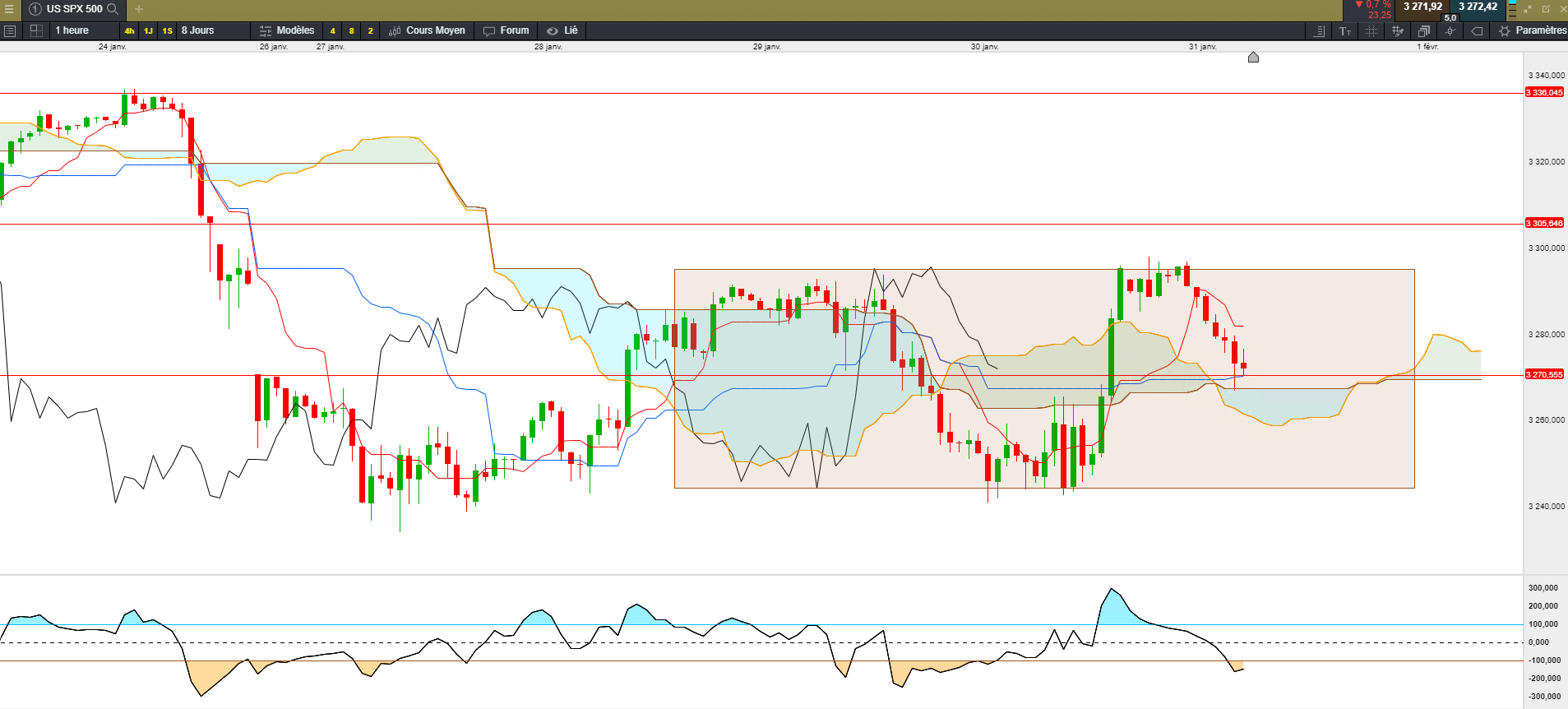Click the red 3 270,555 price level label

point(1544,375)
